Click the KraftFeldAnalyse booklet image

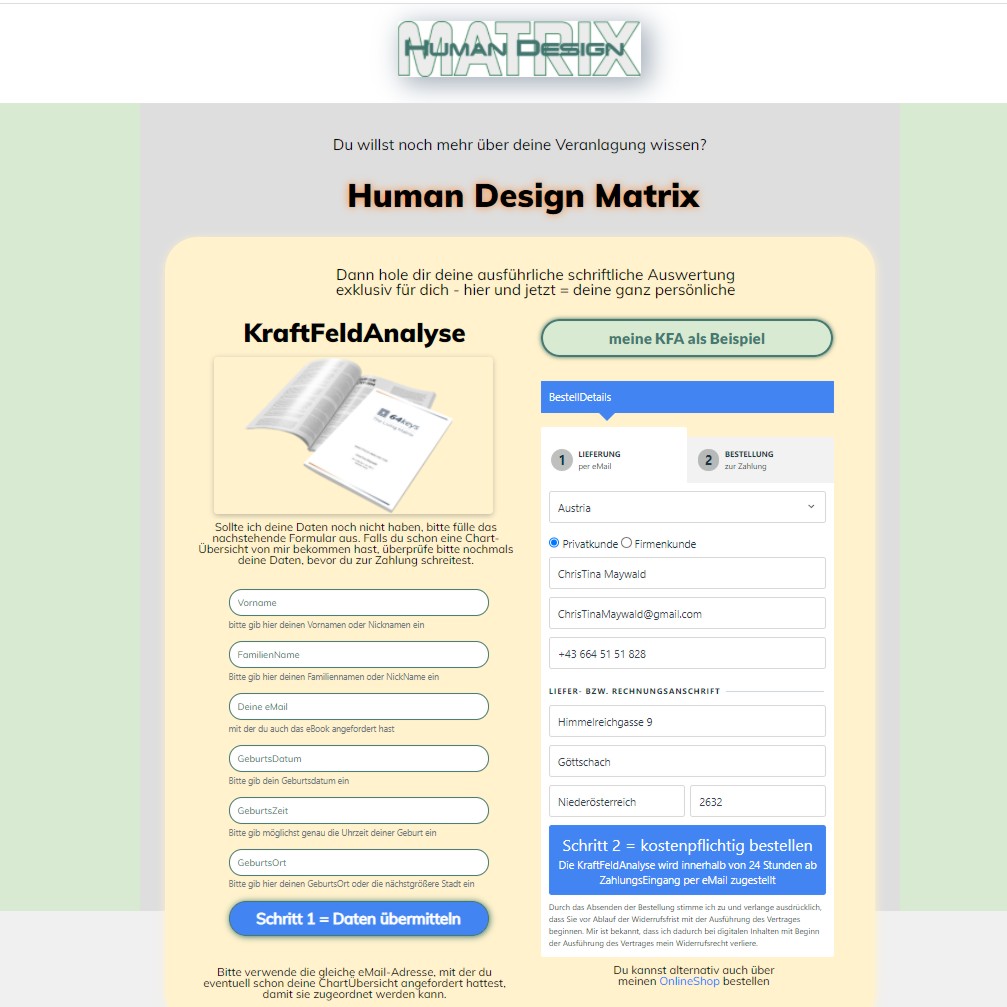pyautogui.click(x=353, y=435)
